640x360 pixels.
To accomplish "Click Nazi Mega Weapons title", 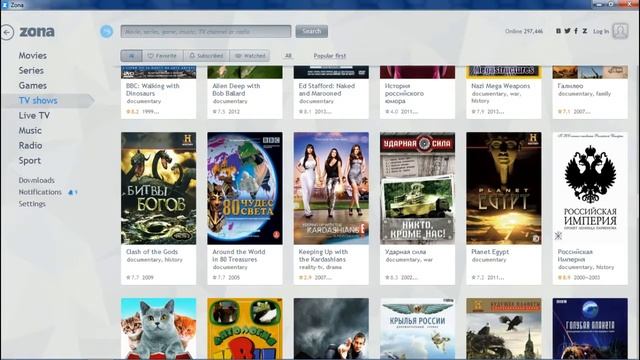I will click(x=500, y=86).
